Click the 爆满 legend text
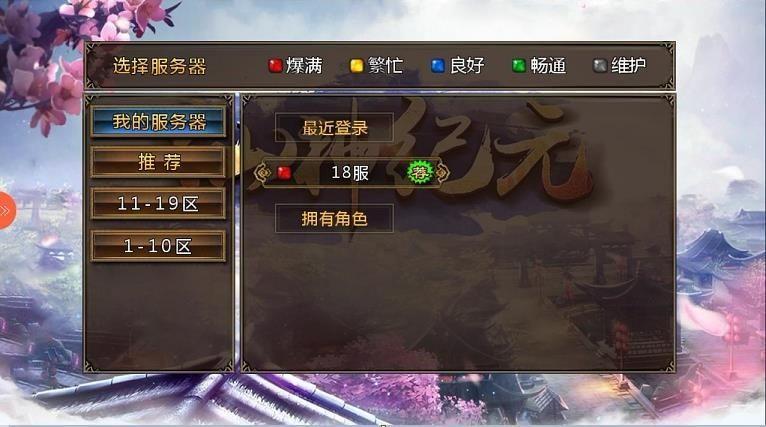 coord(304,65)
